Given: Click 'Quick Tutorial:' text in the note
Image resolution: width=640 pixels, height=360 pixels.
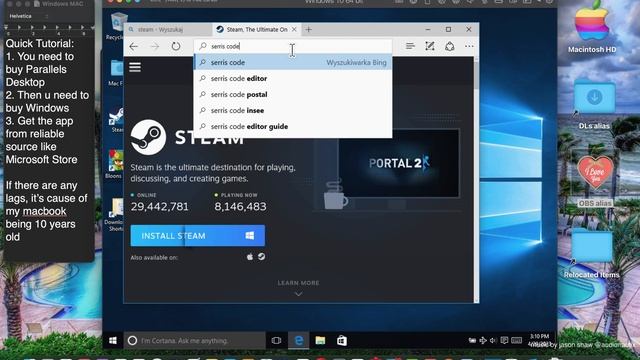Looking at the screenshot, I should click(x=40, y=44).
